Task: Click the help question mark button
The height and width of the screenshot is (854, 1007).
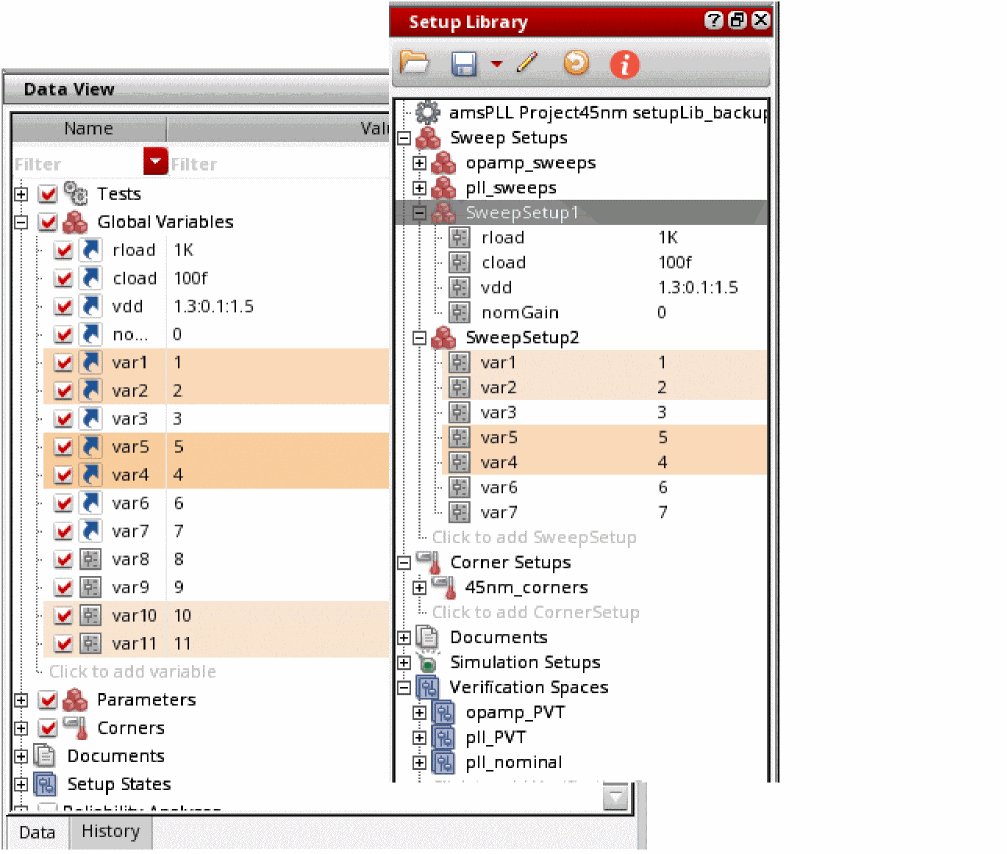Action: (x=713, y=21)
